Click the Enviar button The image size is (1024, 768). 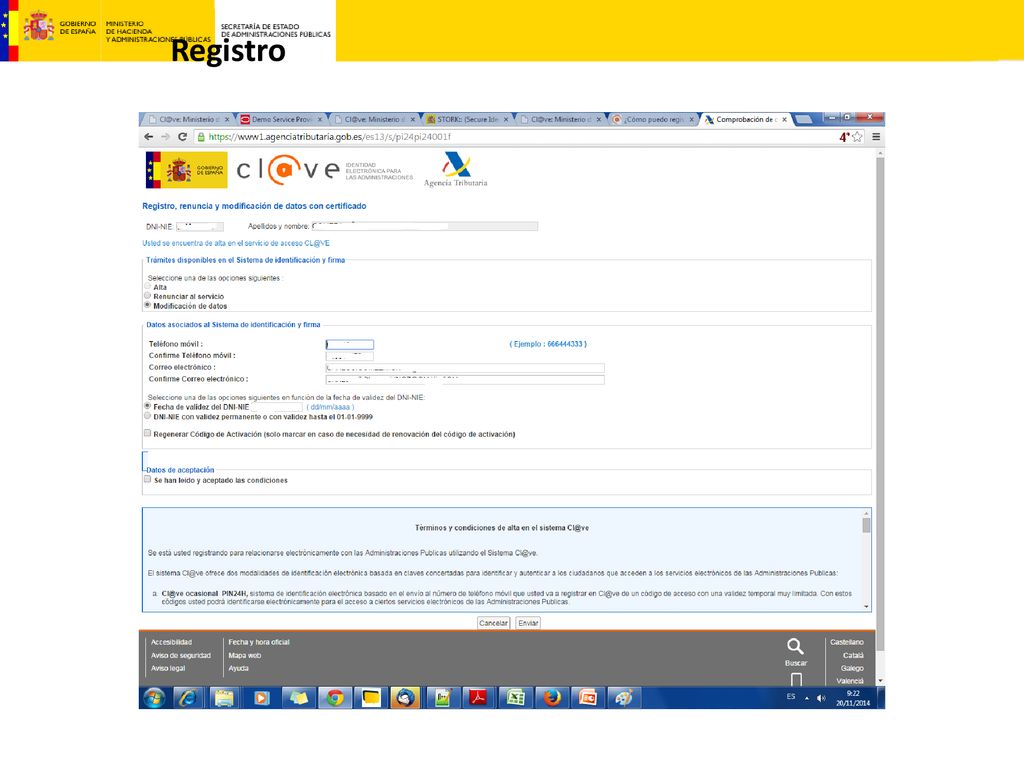[528, 623]
